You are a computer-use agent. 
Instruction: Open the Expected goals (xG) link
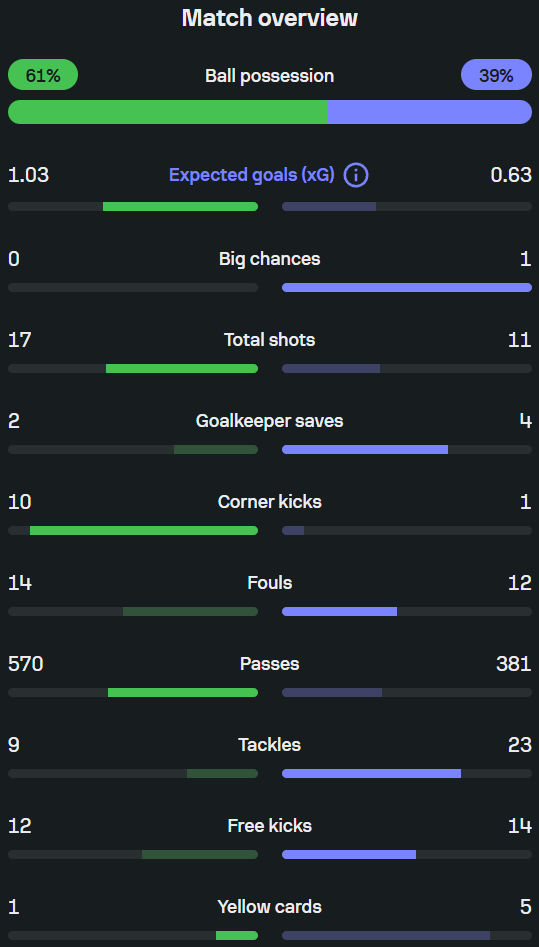pos(251,175)
